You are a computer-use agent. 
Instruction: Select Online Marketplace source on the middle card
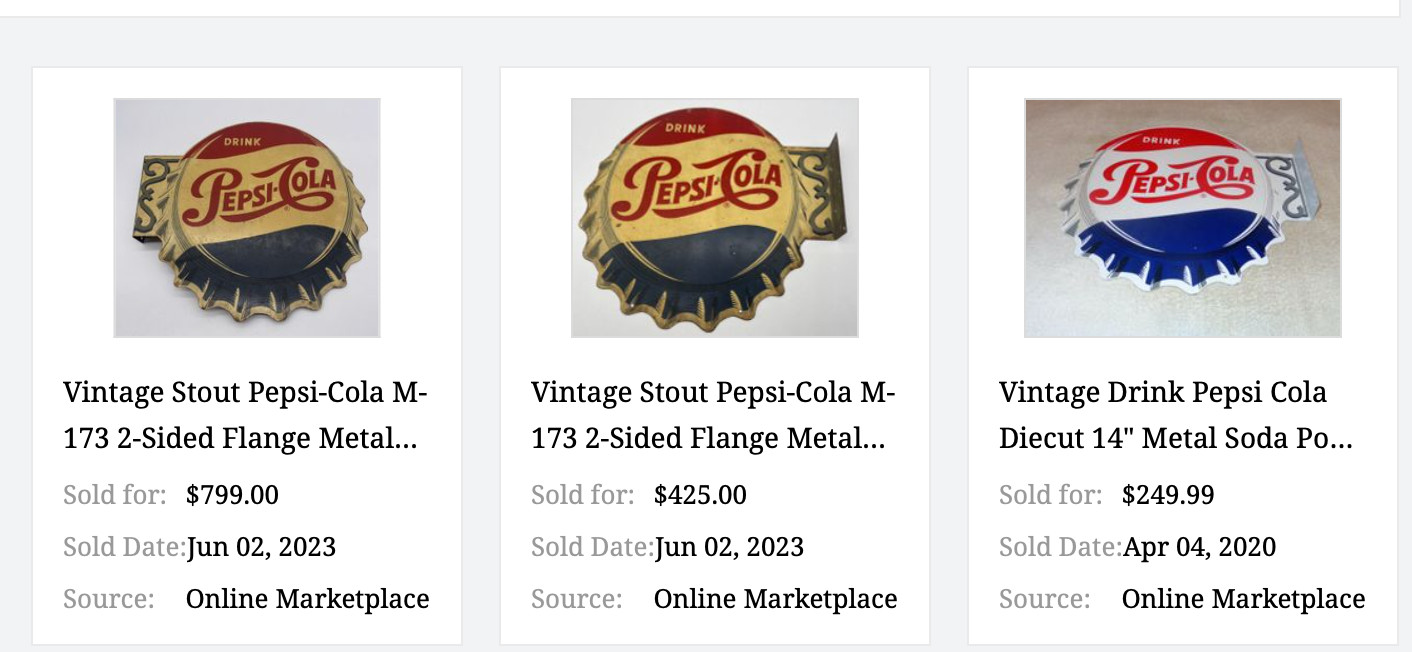pyautogui.click(x=775, y=599)
